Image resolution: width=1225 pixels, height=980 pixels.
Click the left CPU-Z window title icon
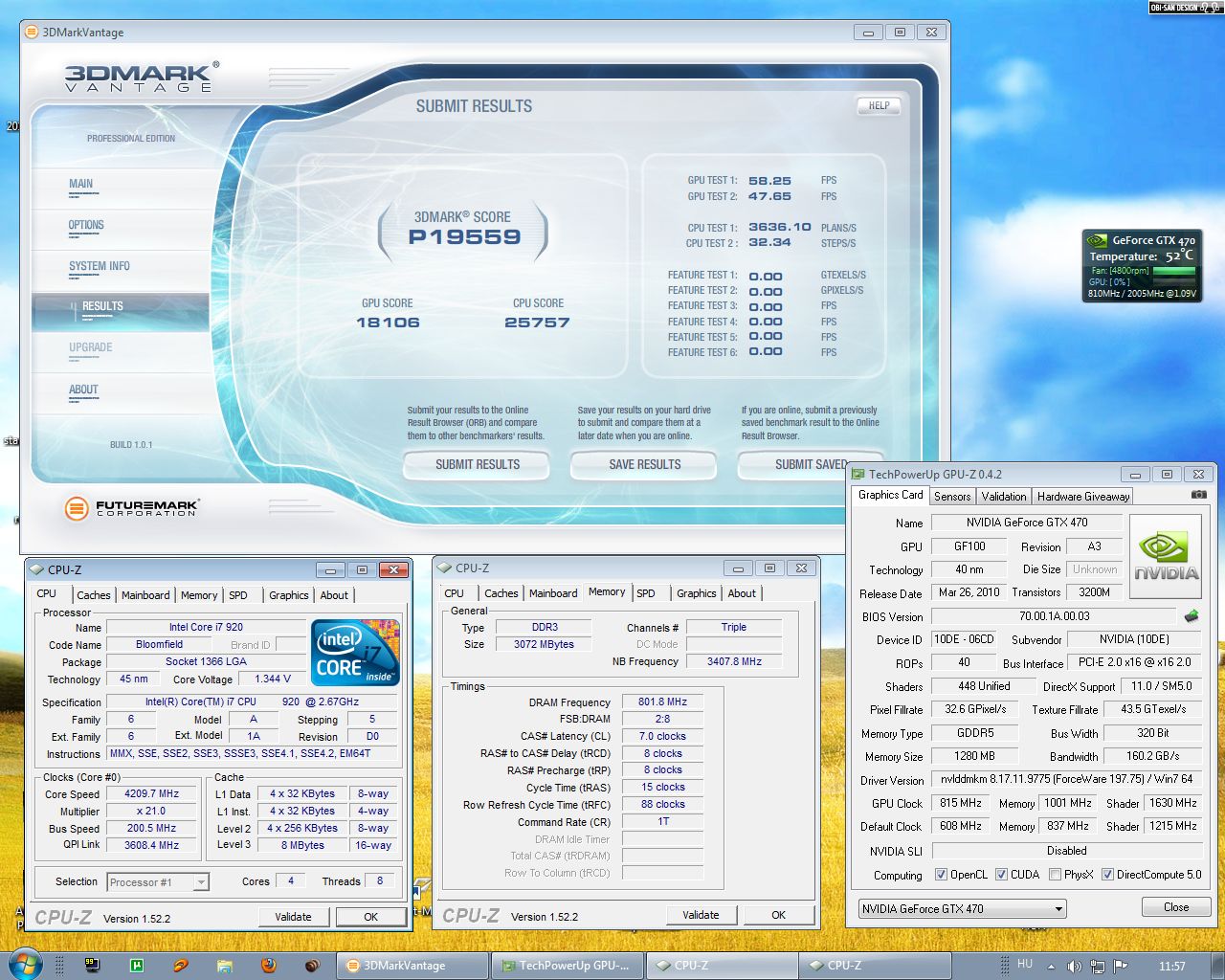[36, 569]
